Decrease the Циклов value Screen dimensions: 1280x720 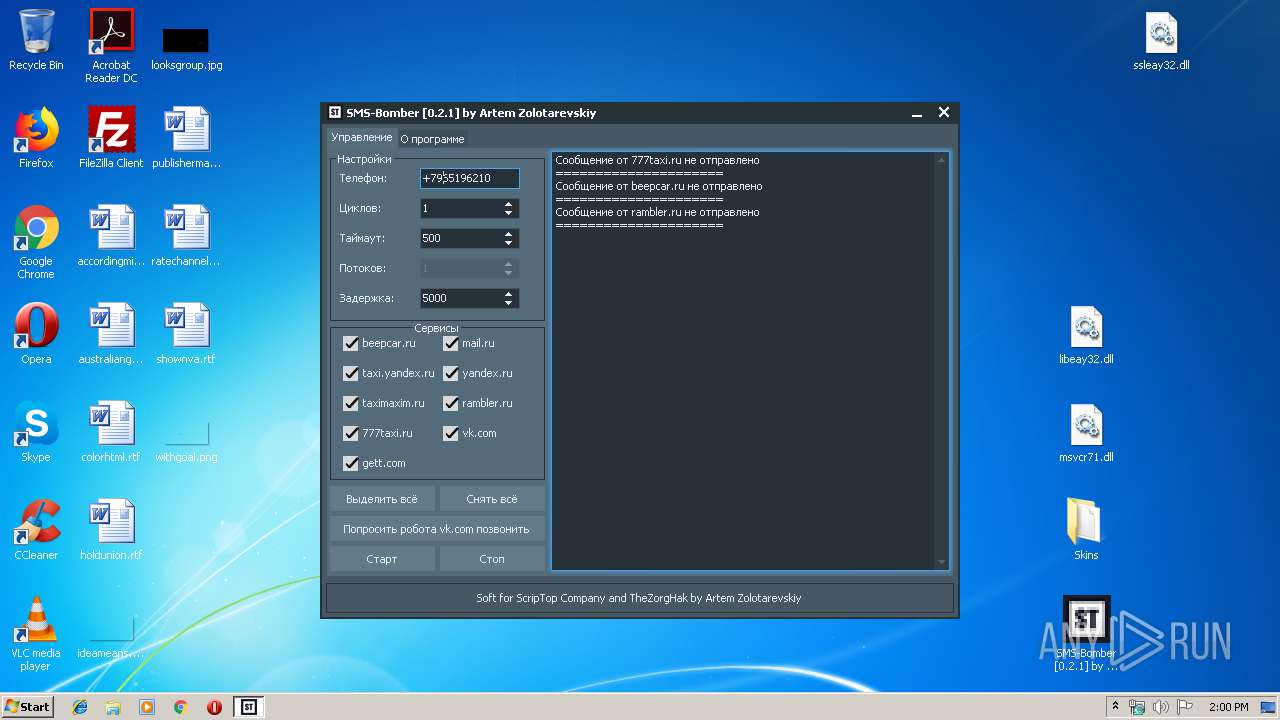[x=509, y=213]
